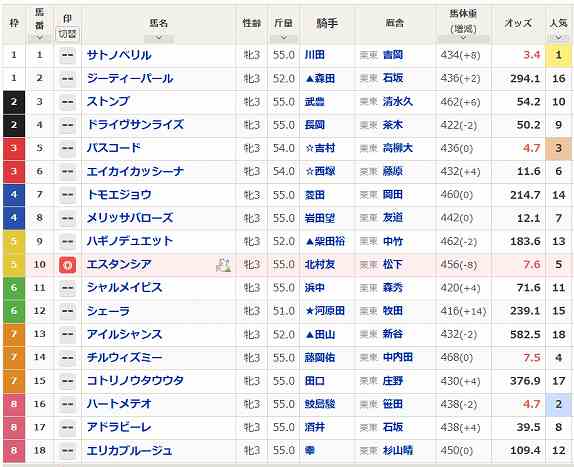Open the mark selector for ストンプ
This screenshot has height=467, width=574.
67,102
